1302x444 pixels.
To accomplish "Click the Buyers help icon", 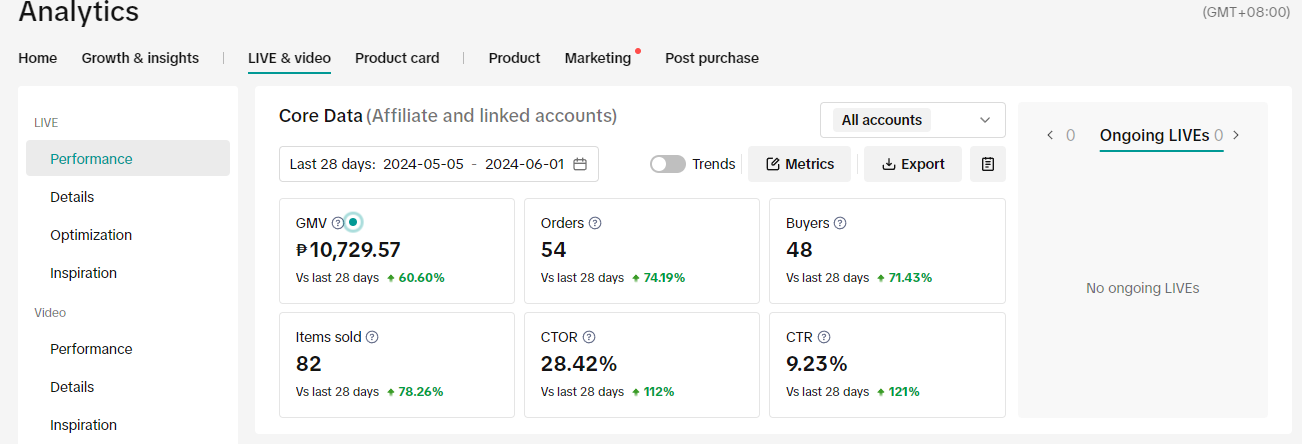I will click(840, 223).
